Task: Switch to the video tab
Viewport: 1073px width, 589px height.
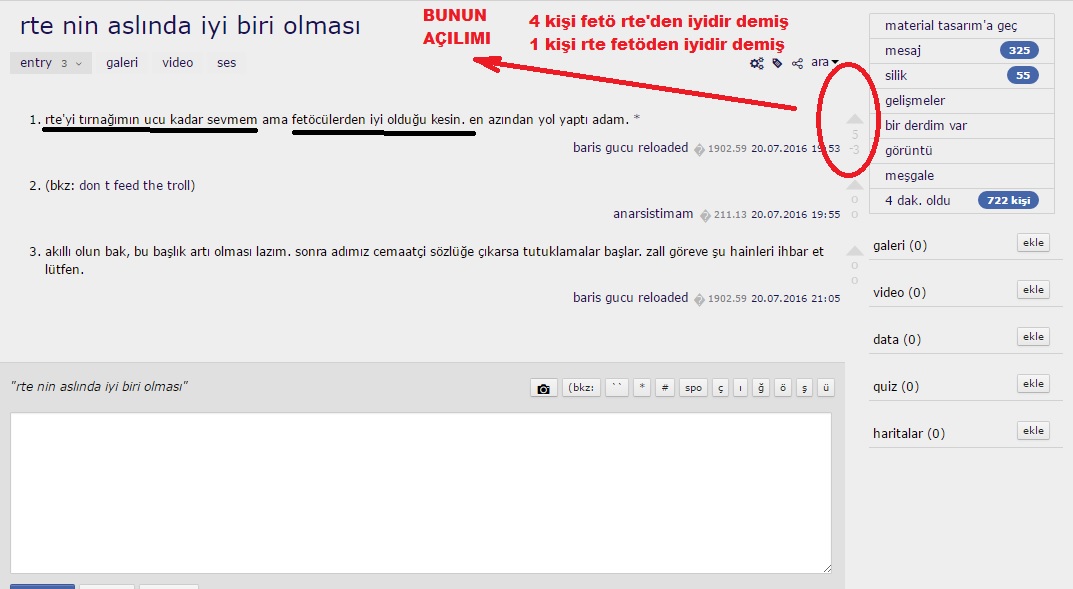Action: [178, 62]
